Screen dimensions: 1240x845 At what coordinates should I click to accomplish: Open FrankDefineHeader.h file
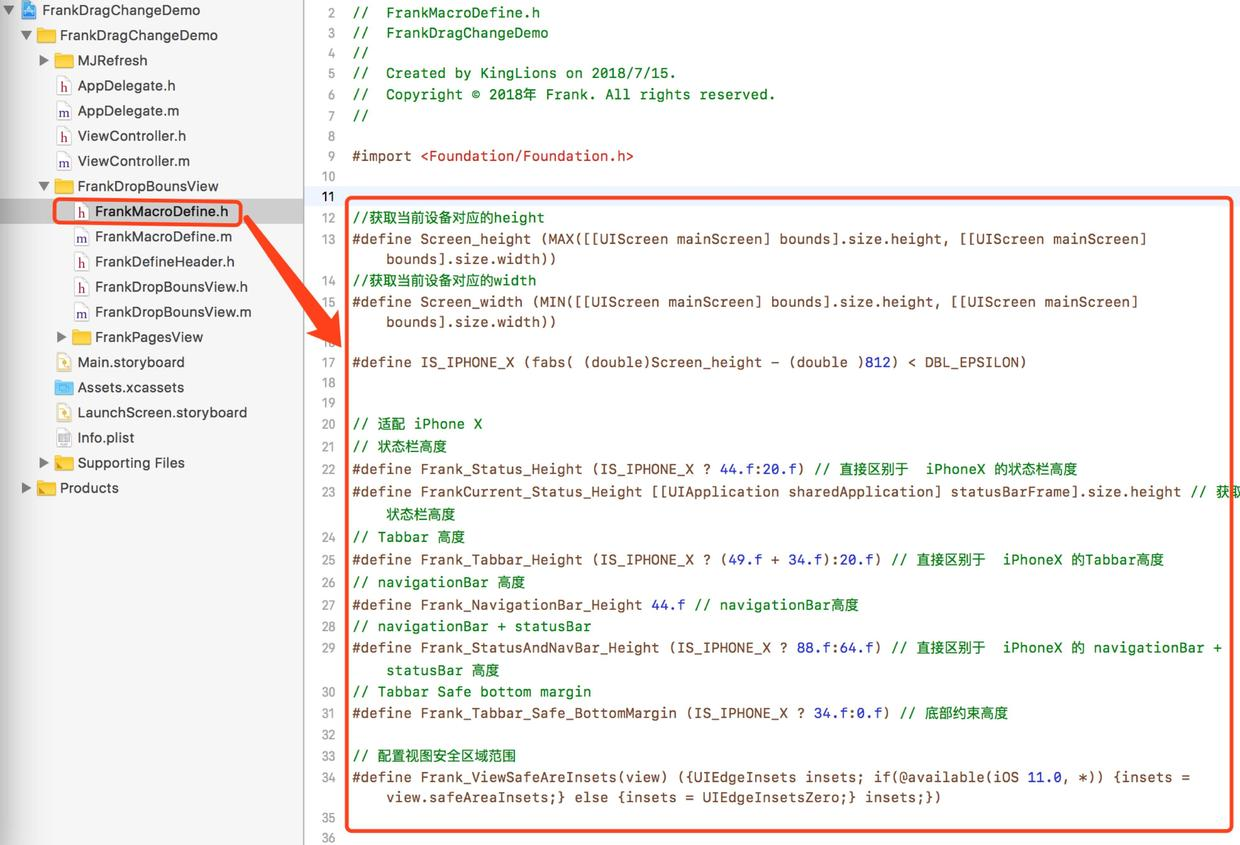165,262
